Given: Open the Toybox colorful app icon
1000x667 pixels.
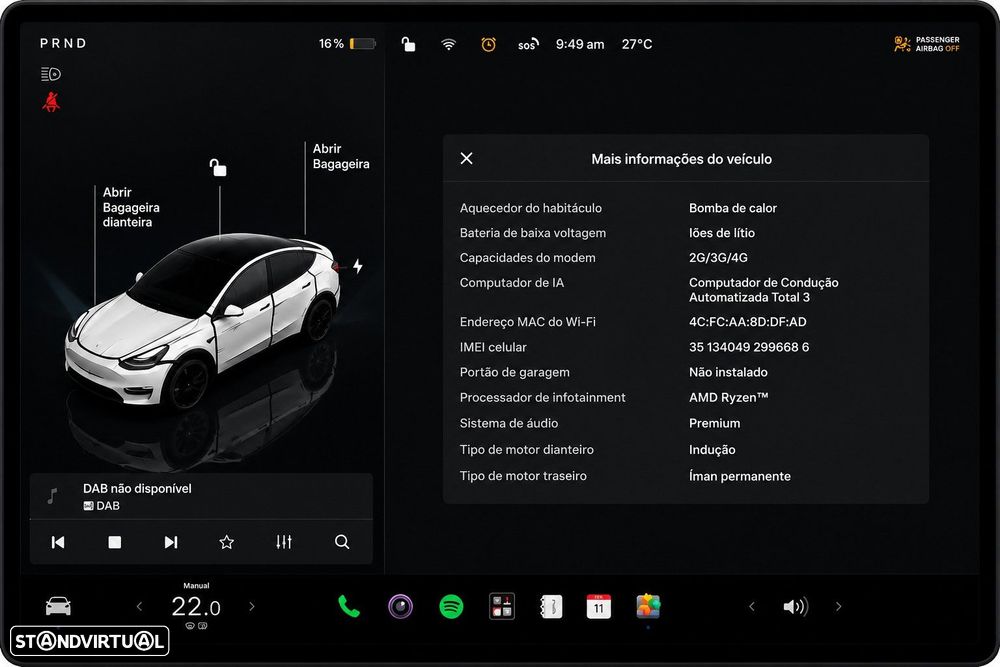Looking at the screenshot, I should (x=648, y=606).
